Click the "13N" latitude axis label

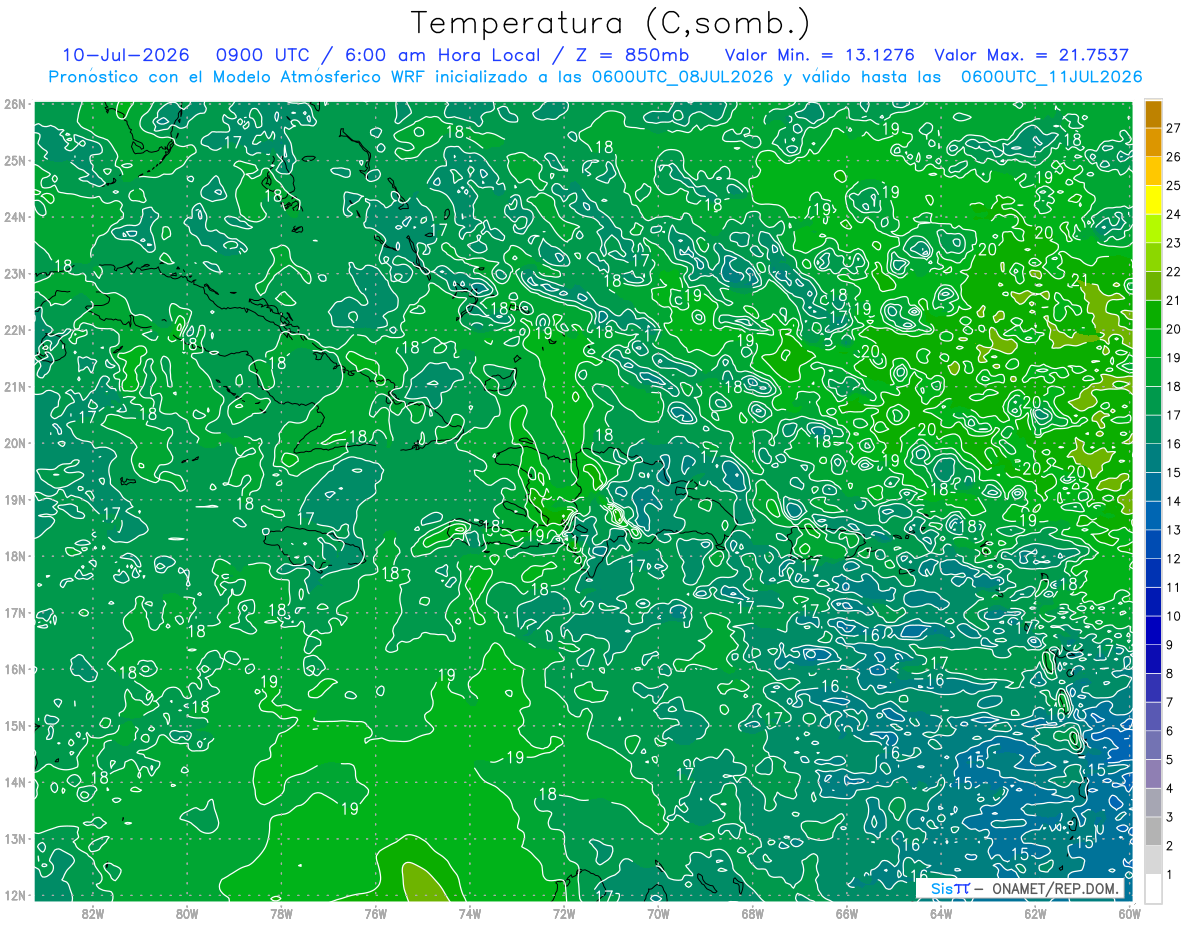pos(14,839)
